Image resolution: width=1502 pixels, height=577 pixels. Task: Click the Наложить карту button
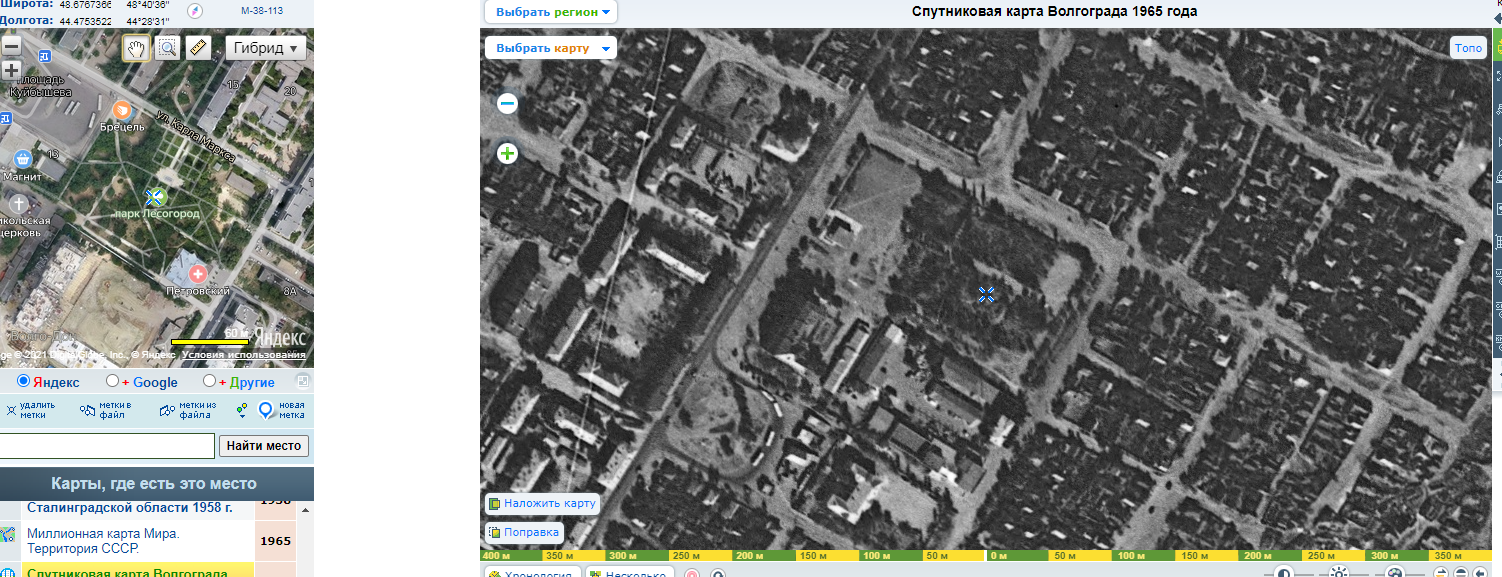[x=541, y=503]
